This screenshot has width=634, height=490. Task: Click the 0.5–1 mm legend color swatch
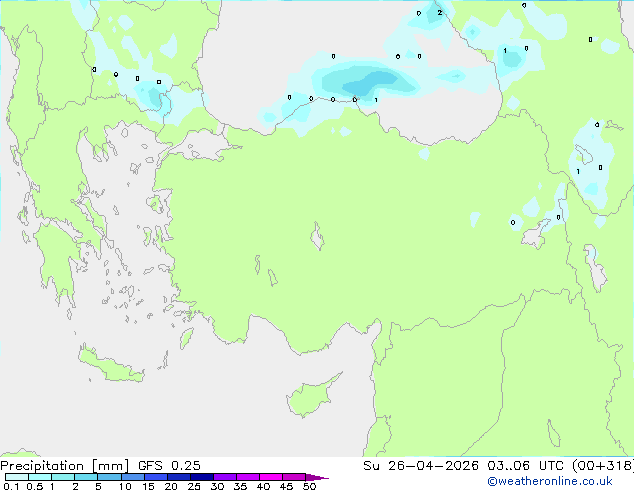point(40,477)
